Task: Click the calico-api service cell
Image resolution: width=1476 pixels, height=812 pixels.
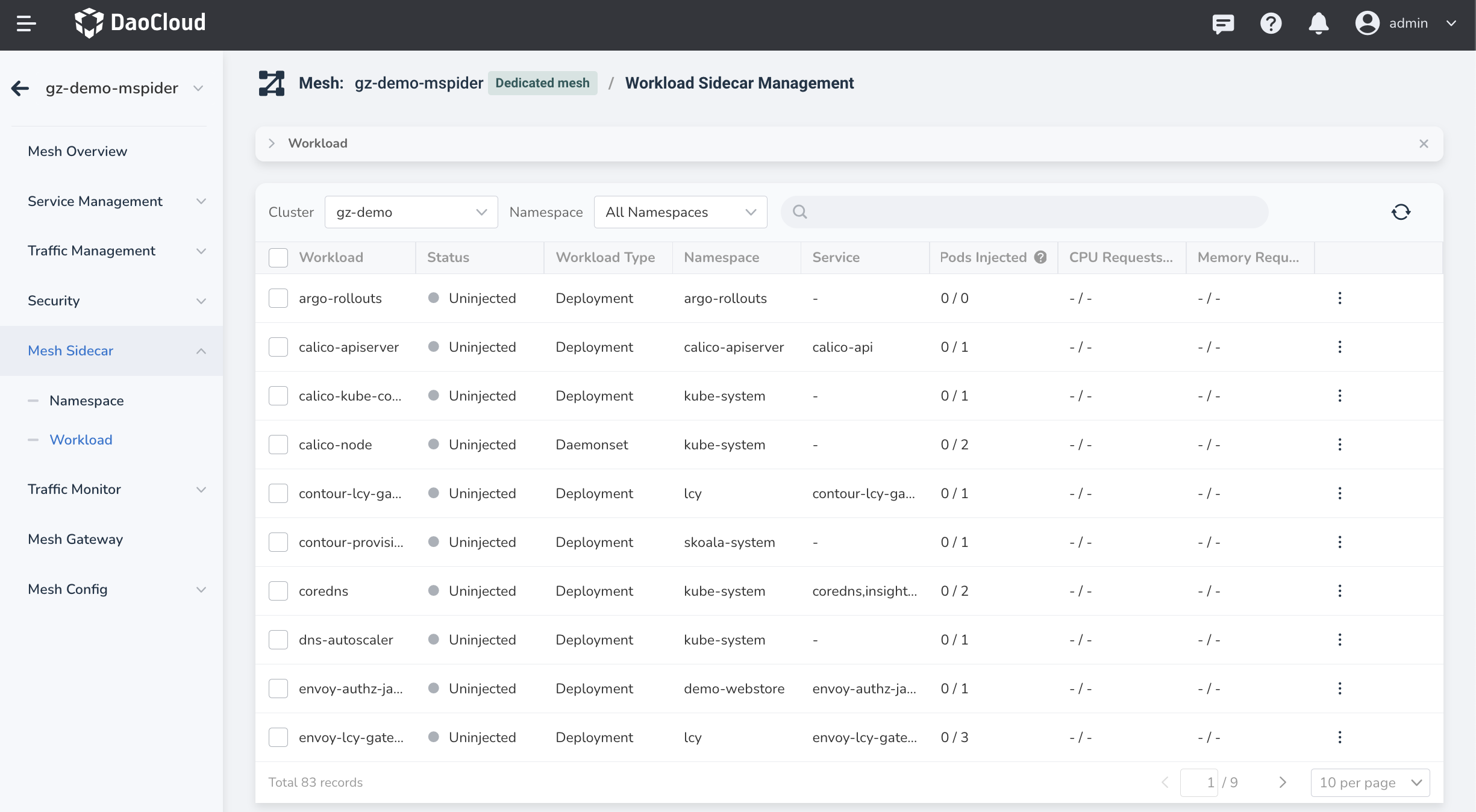Action: (842, 347)
